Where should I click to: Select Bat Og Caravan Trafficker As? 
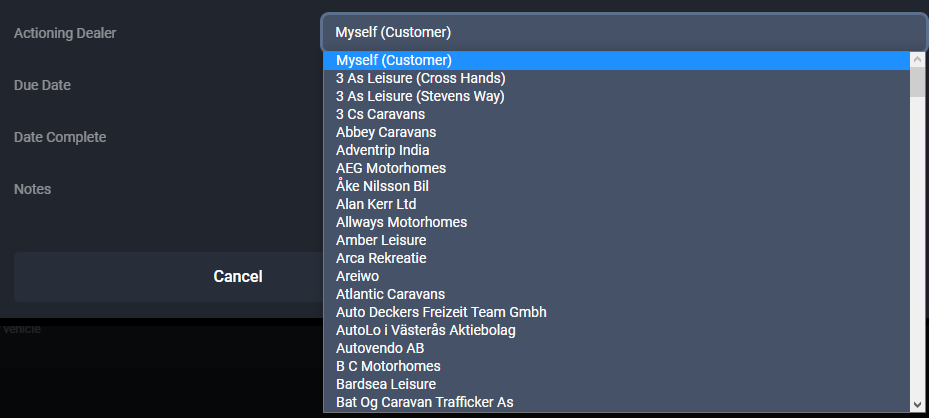(424, 402)
